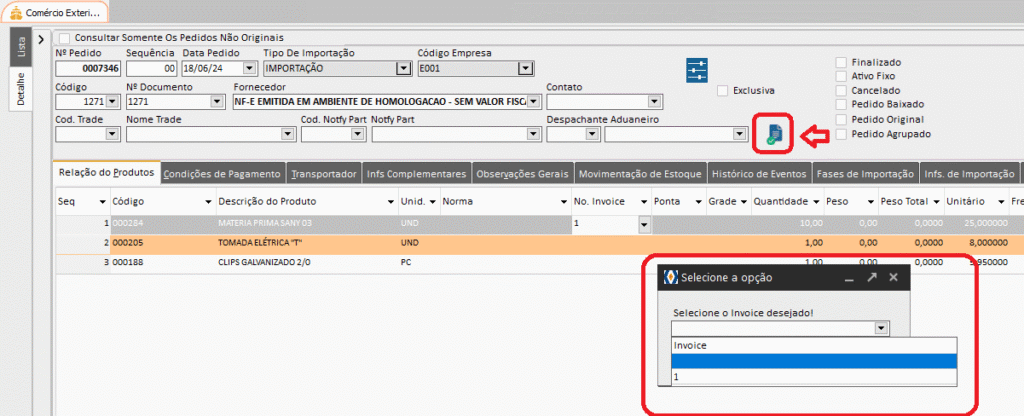Switch to the Fases de Importação tab
Screen dimensions: 1024x416
[x=865, y=174]
